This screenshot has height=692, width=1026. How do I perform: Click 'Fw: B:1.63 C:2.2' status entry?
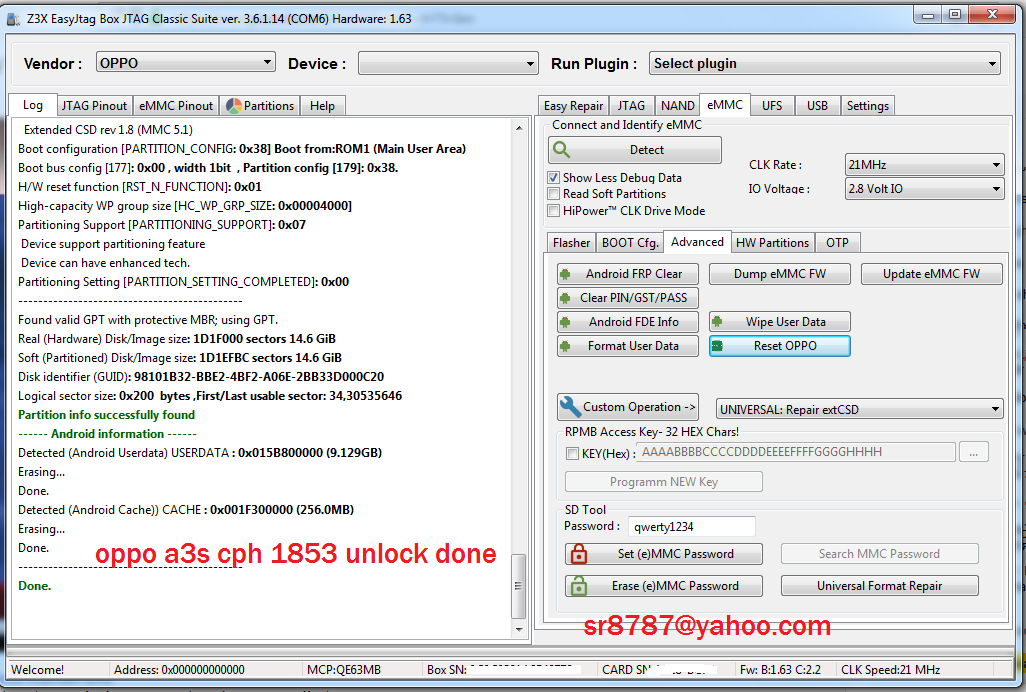coord(780,670)
